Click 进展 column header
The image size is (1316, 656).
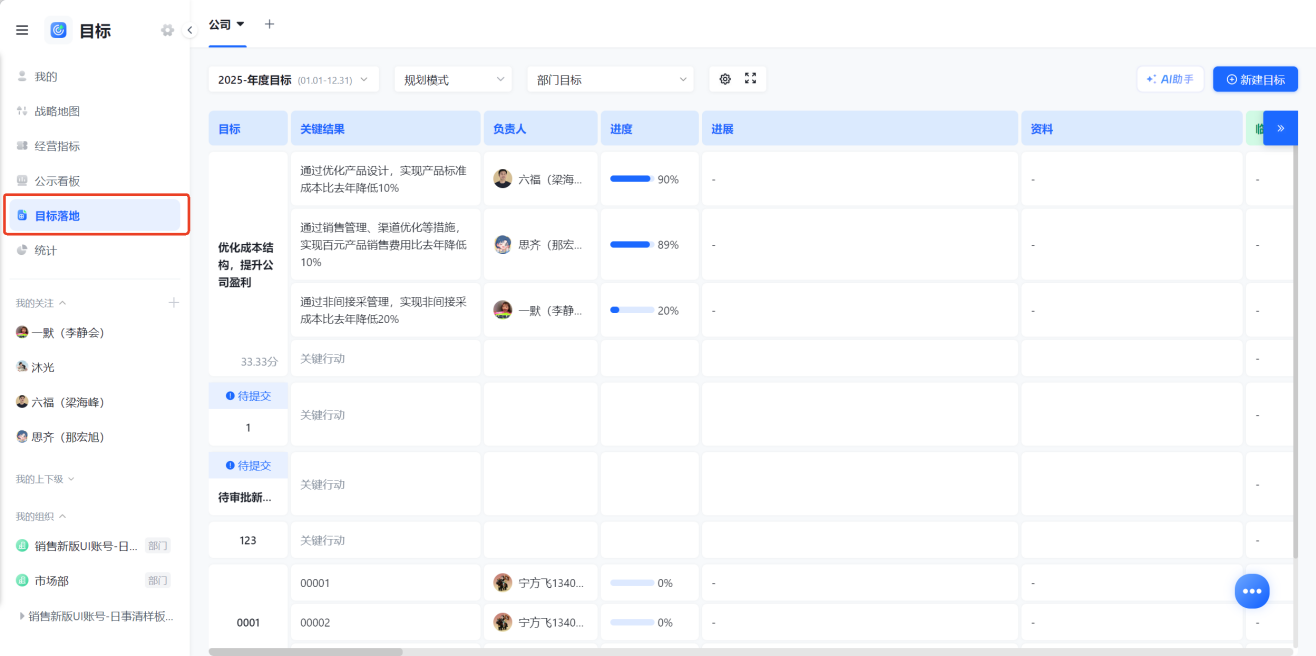(860, 128)
